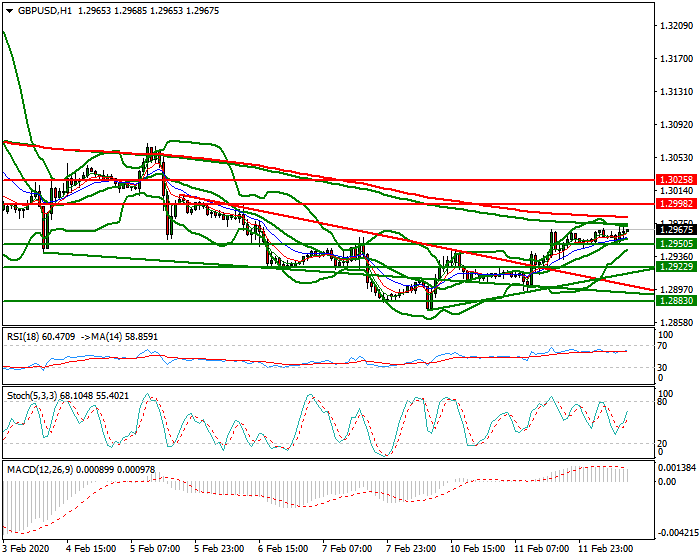Click the 1.31700 price scale value
This screenshot has height=560, width=700.
676,59
